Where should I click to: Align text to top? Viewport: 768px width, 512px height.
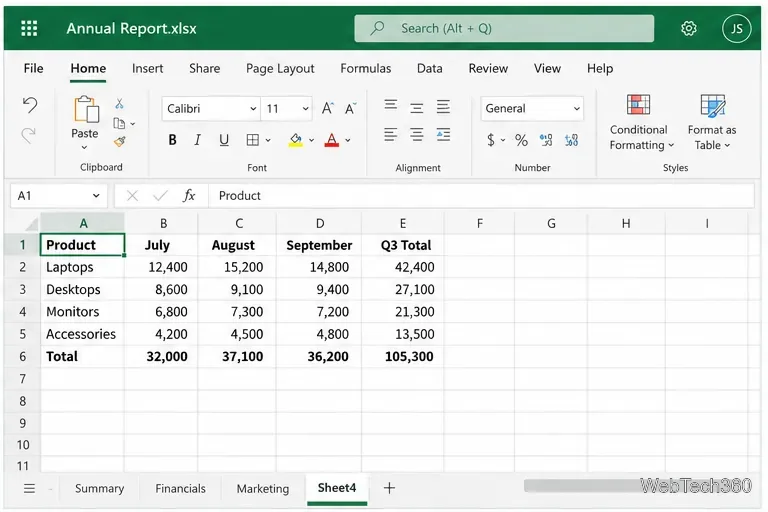390,105
